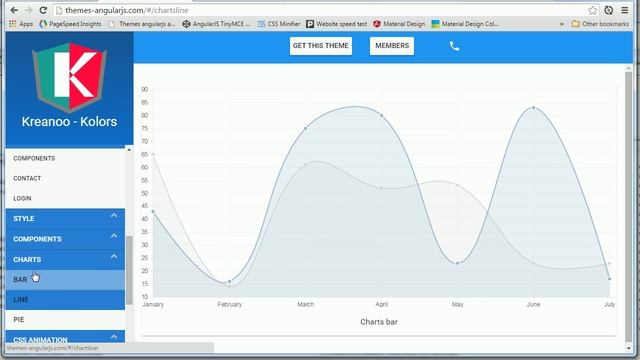Select the PIE chart menu item

(x=65, y=320)
